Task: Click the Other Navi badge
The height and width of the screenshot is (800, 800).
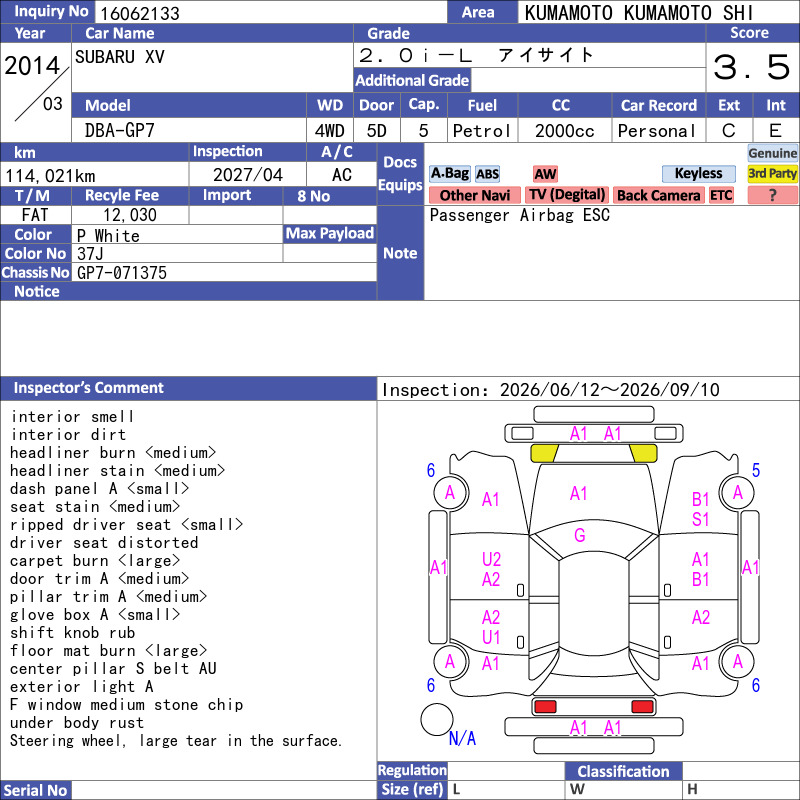Action: click(x=474, y=195)
